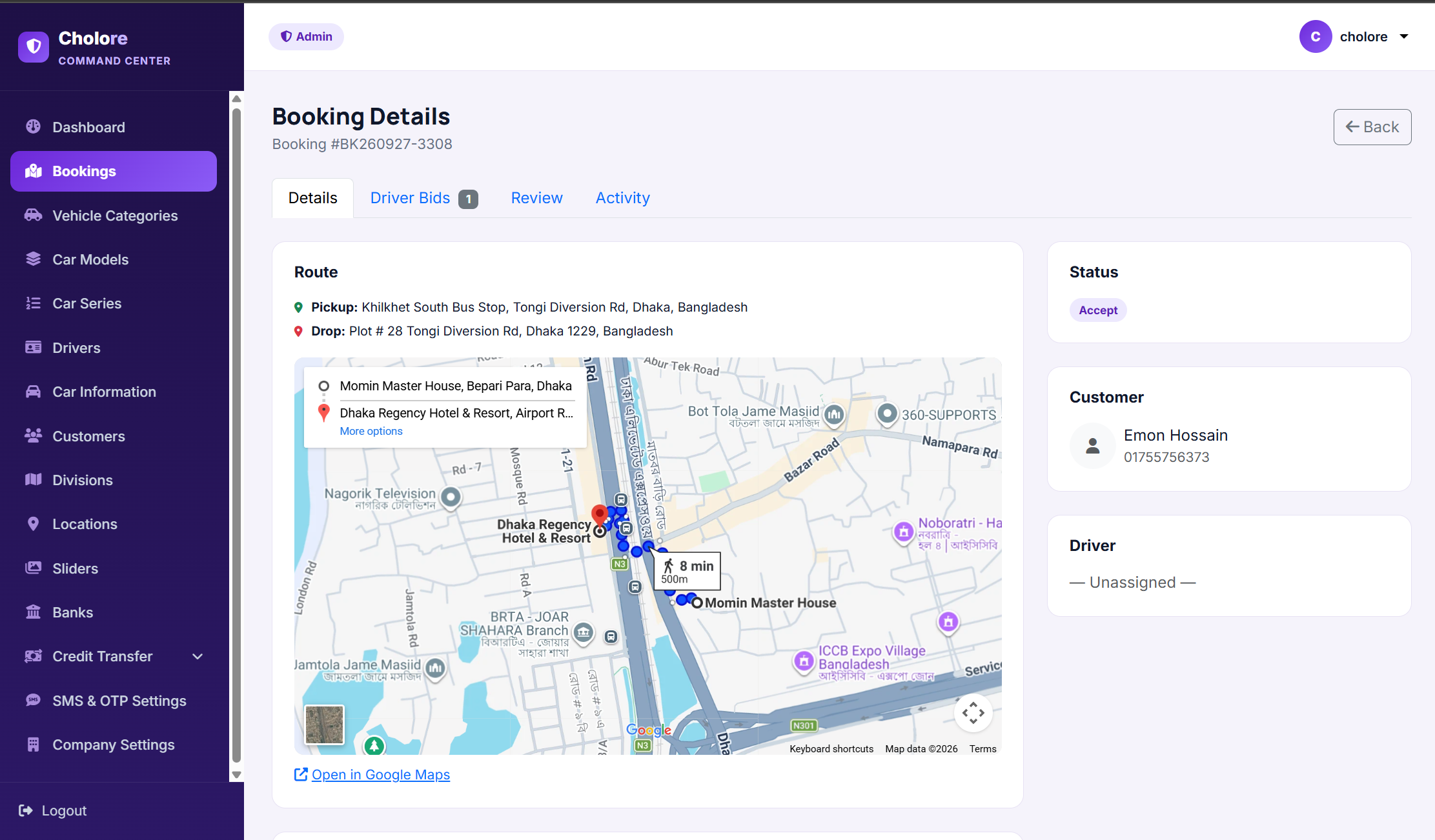Screen dimensions: 1435x840
Task: Click the Unassigned driver text
Action: tap(1133, 583)
